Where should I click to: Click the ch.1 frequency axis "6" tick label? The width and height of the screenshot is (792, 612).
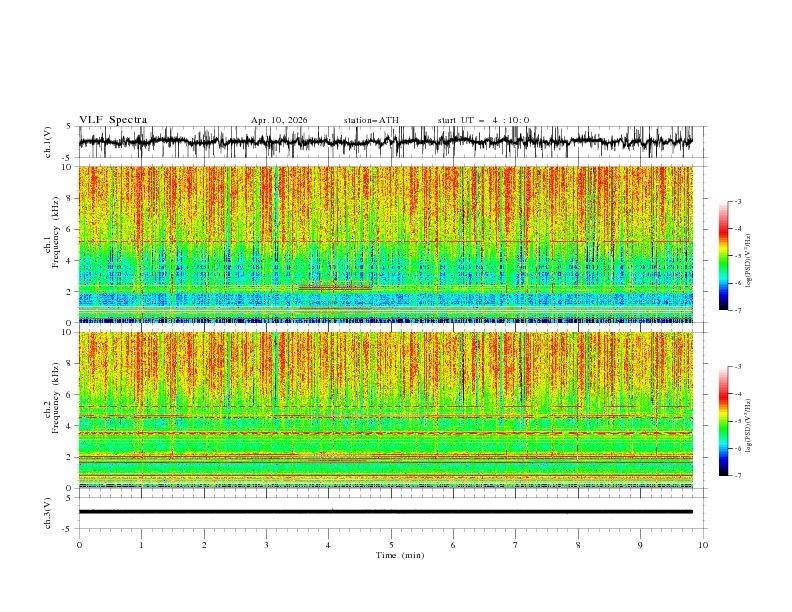pyautogui.click(x=70, y=229)
